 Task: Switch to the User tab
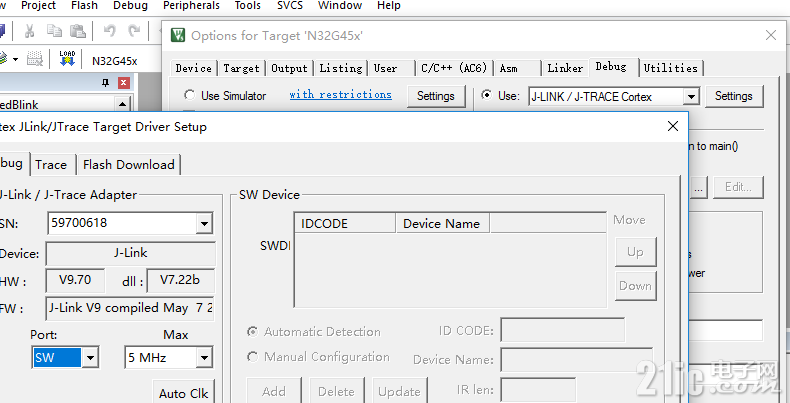[391, 68]
